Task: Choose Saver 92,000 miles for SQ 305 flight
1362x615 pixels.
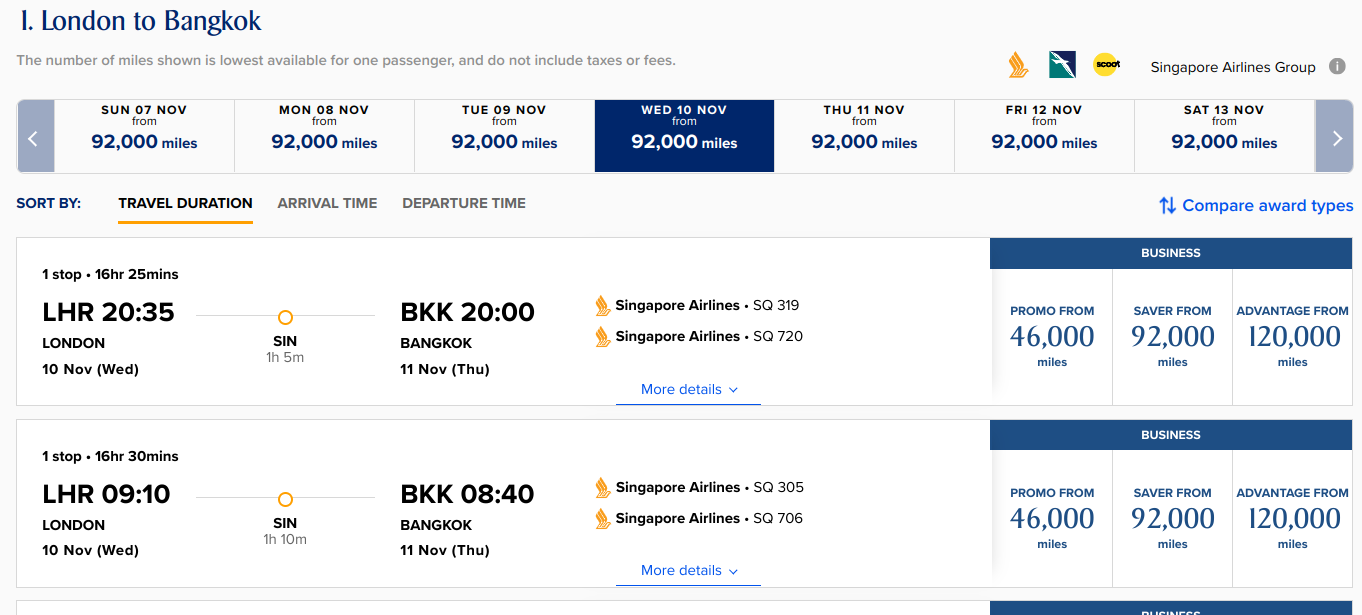Action: (1172, 518)
